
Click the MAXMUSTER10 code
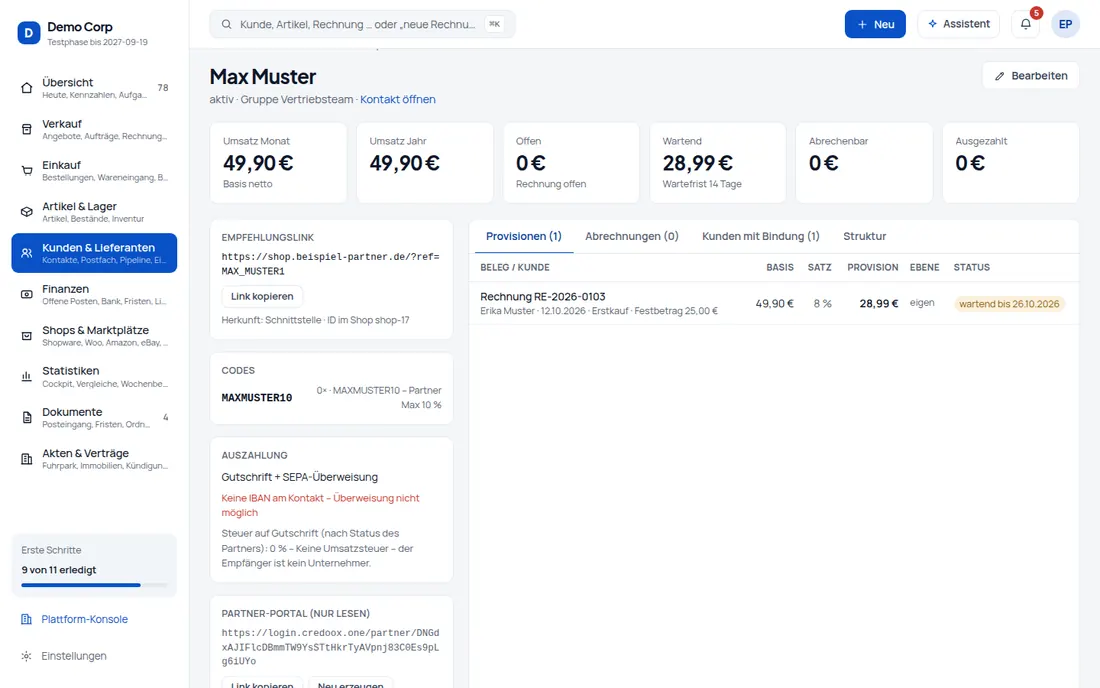click(x=257, y=398)
